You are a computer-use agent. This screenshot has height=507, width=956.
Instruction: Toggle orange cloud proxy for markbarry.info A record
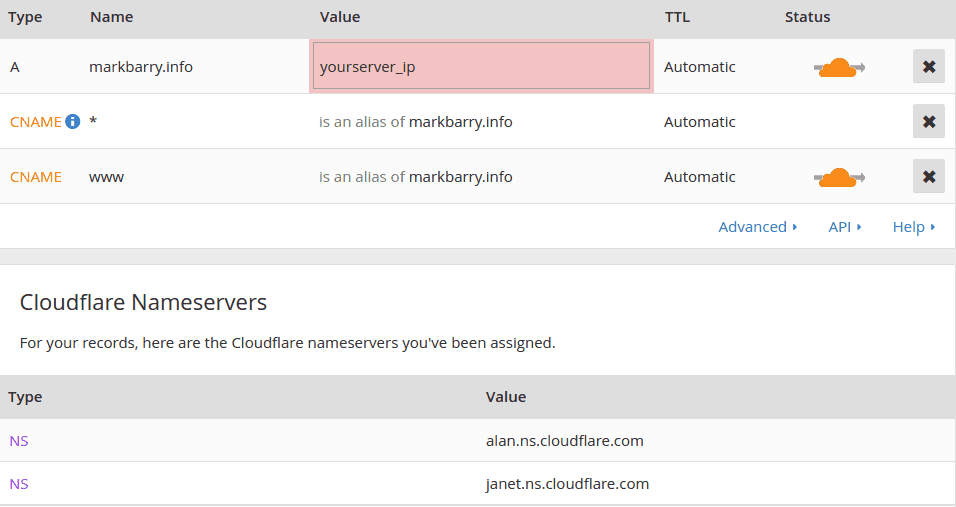pos(839,67)
